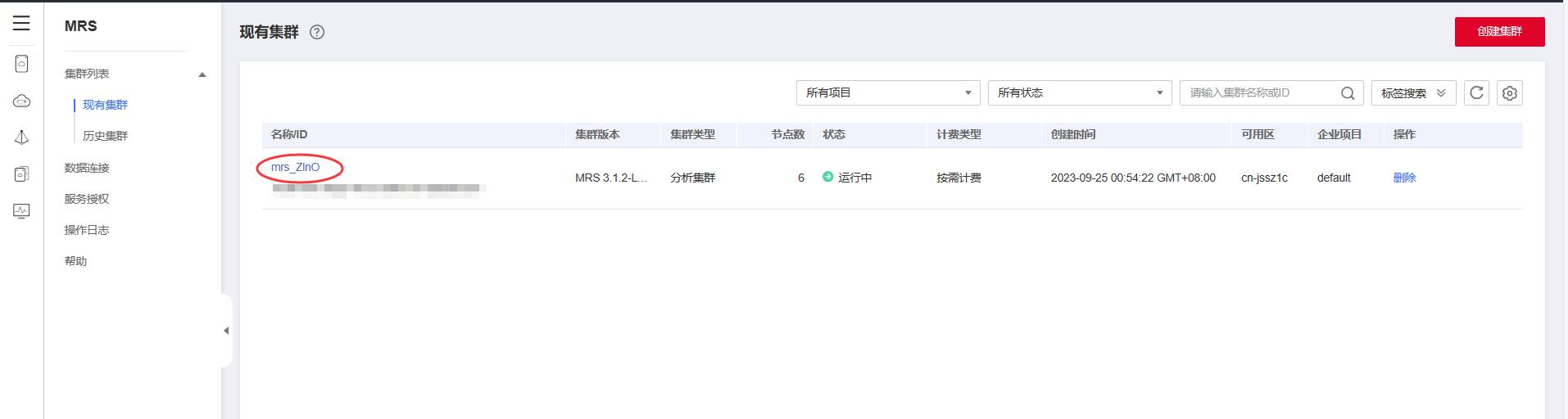Open the 所有项目 dropdown

(888, 93)
